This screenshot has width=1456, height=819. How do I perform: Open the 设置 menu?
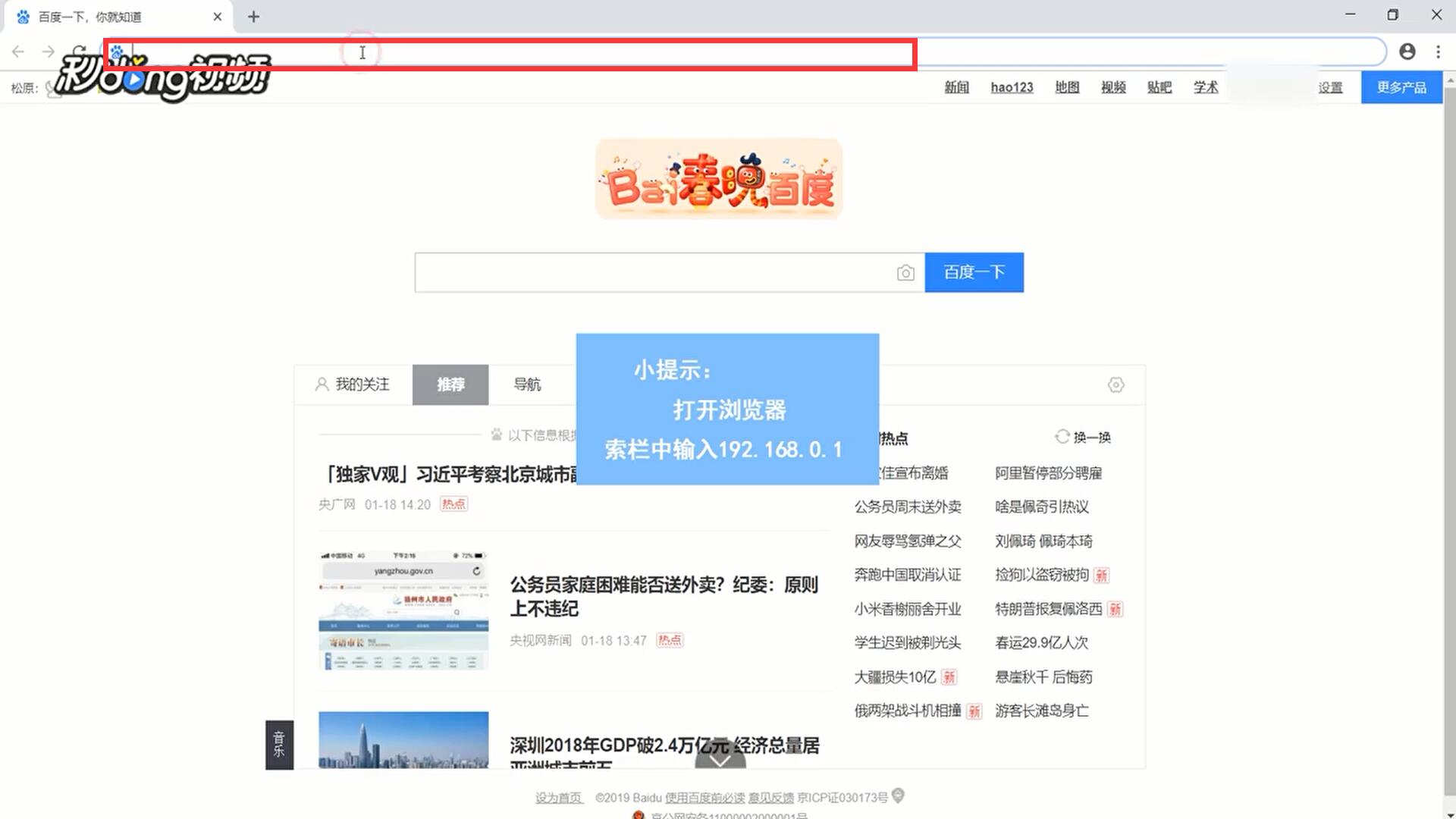(1330, 87)
